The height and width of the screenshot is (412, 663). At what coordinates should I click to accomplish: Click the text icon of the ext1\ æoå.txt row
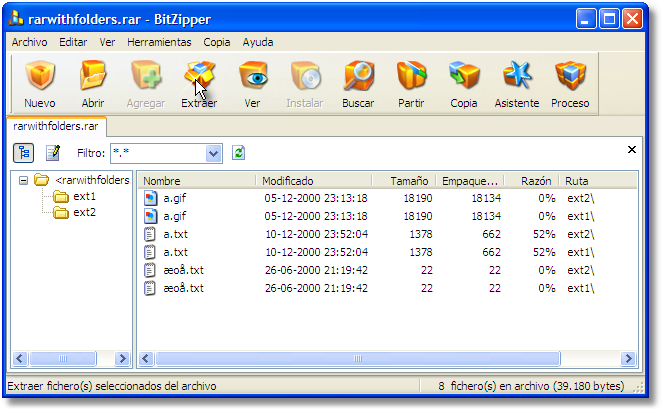150,288
